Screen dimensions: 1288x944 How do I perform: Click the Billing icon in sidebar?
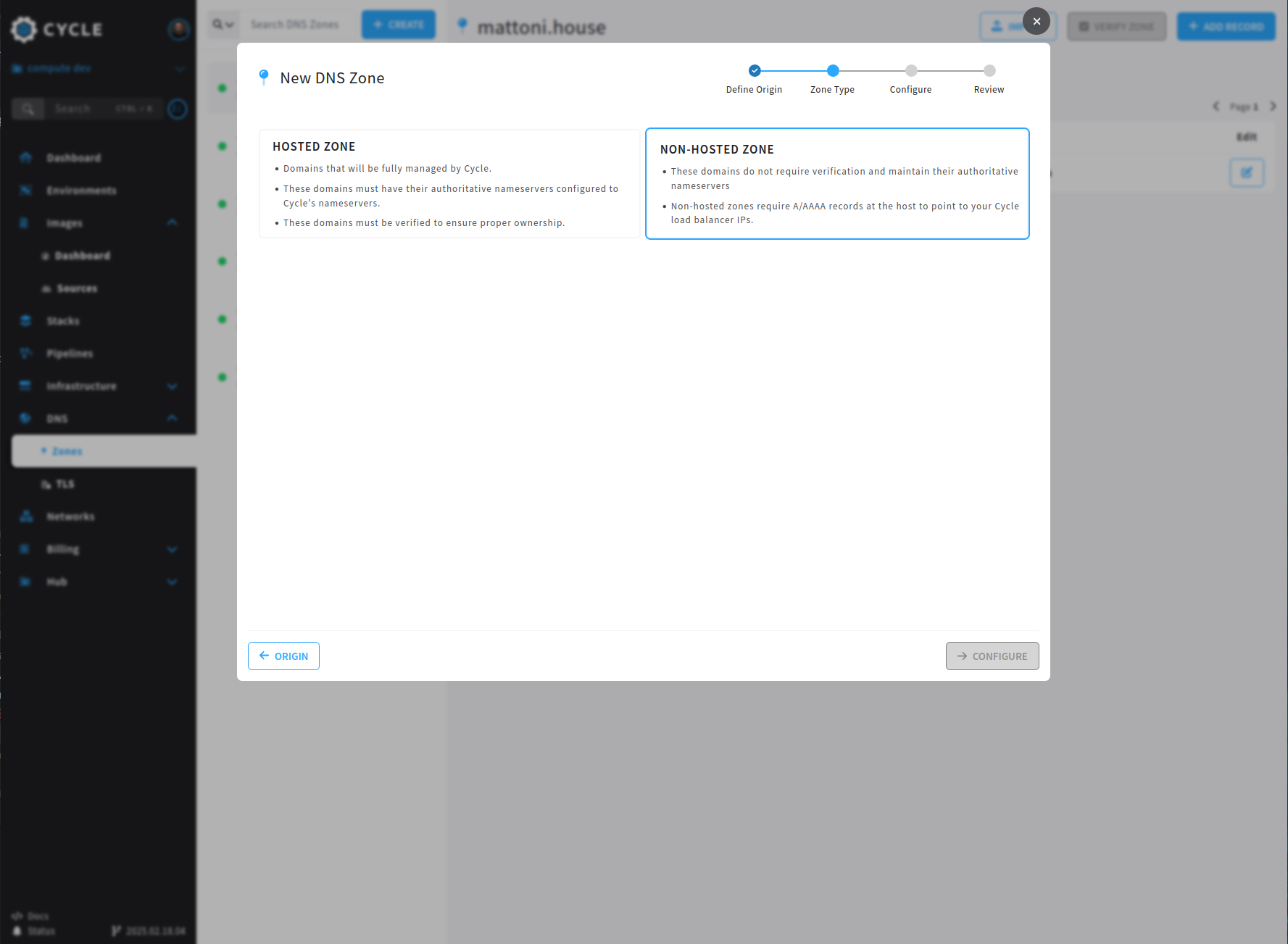coord(26,549)
